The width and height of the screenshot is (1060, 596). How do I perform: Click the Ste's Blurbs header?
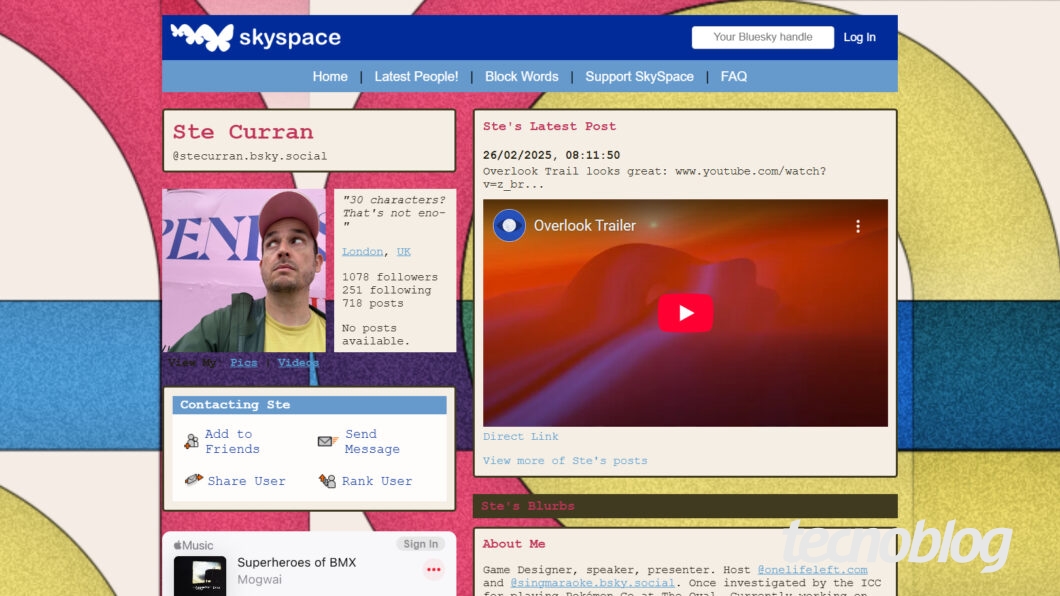point(685,506)
